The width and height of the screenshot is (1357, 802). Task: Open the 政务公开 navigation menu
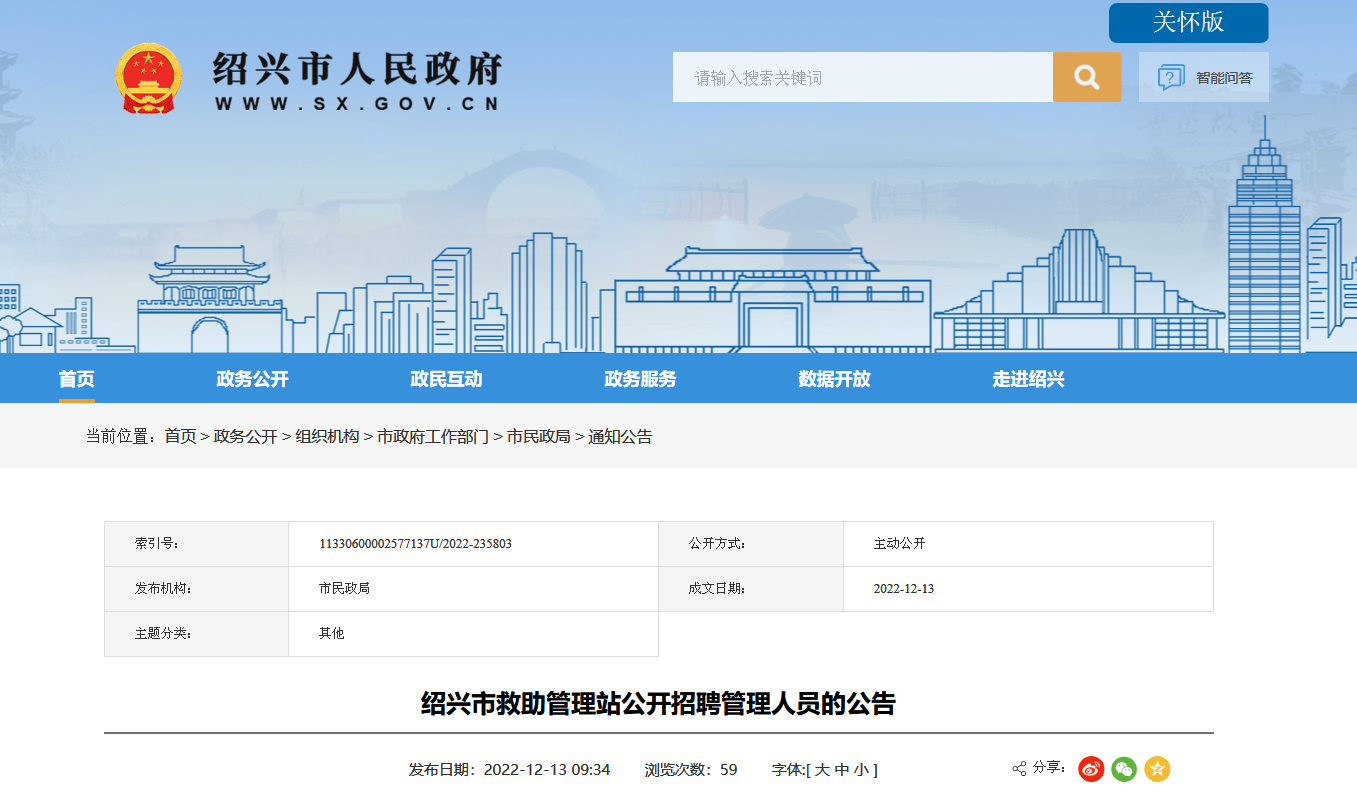coord(252,379)
